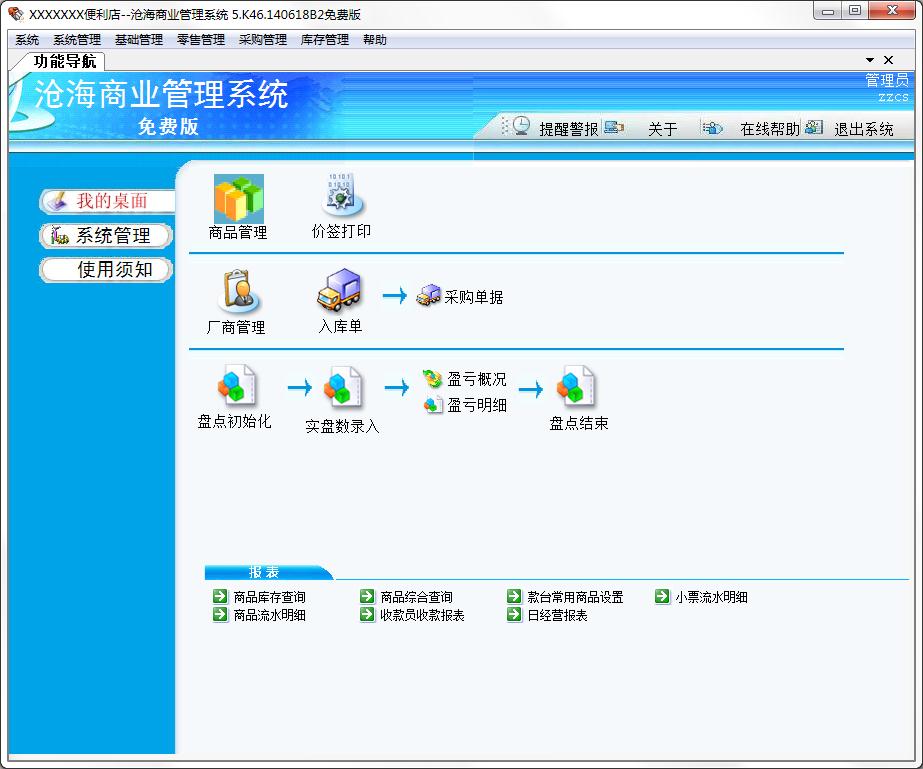This screenshot has width=923, height=769.
Task: Open the 盘点初始化 document icon
Action: point(237,384)
